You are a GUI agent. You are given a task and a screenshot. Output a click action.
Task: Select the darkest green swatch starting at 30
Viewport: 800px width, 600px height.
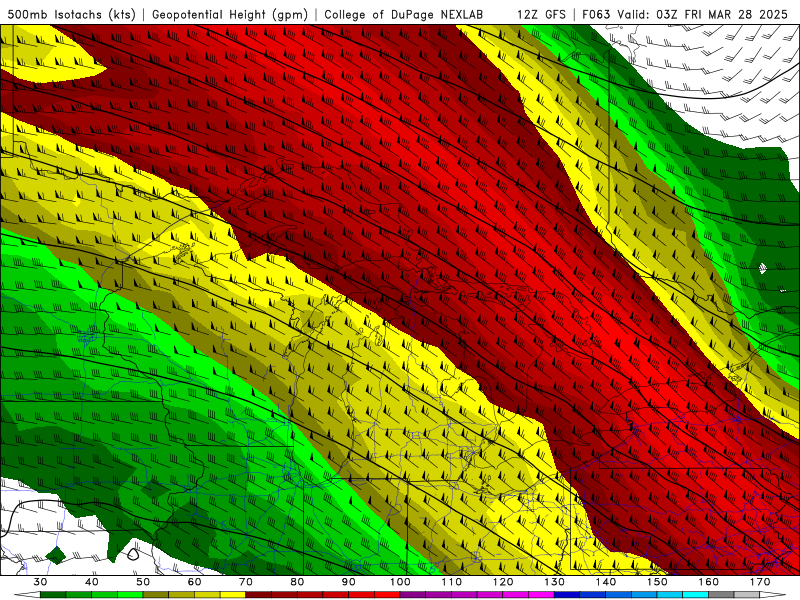click(53, 595)
